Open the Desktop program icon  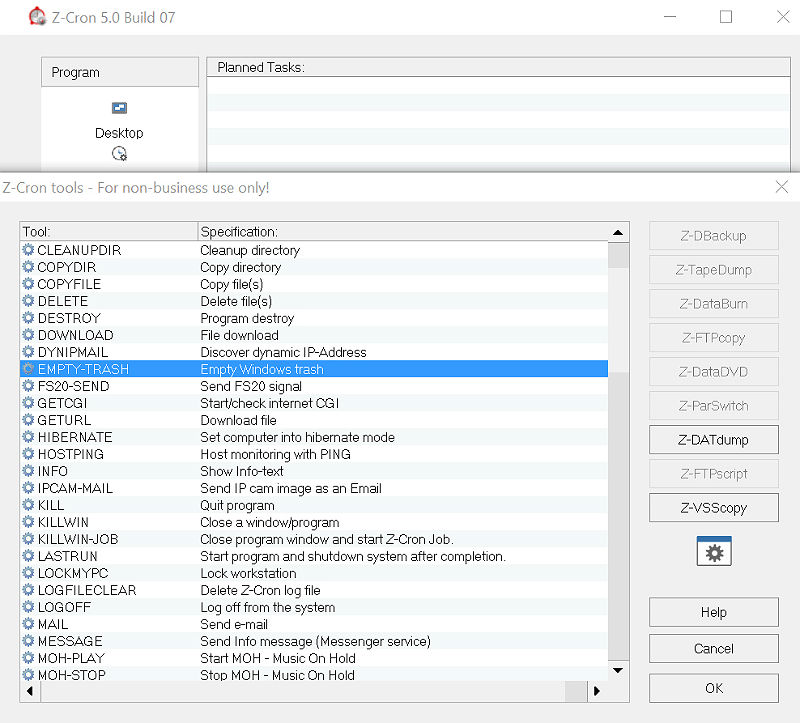pyautogui.click(x=119, y=108)
